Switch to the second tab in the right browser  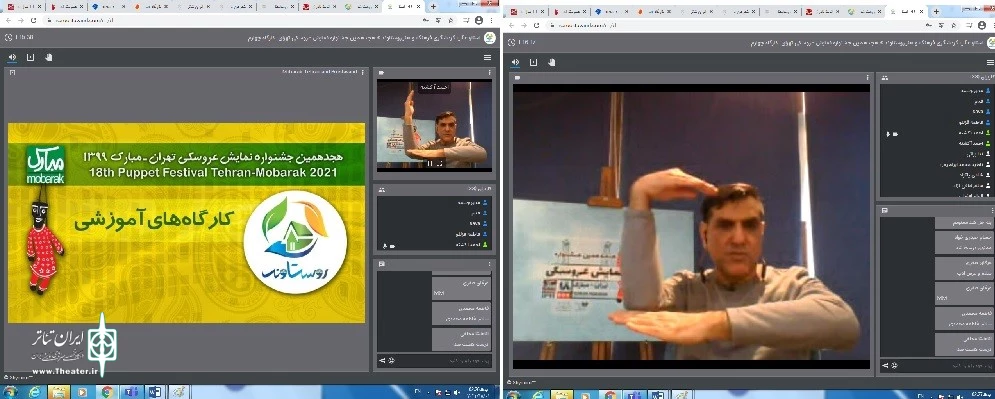coord(570,11)
